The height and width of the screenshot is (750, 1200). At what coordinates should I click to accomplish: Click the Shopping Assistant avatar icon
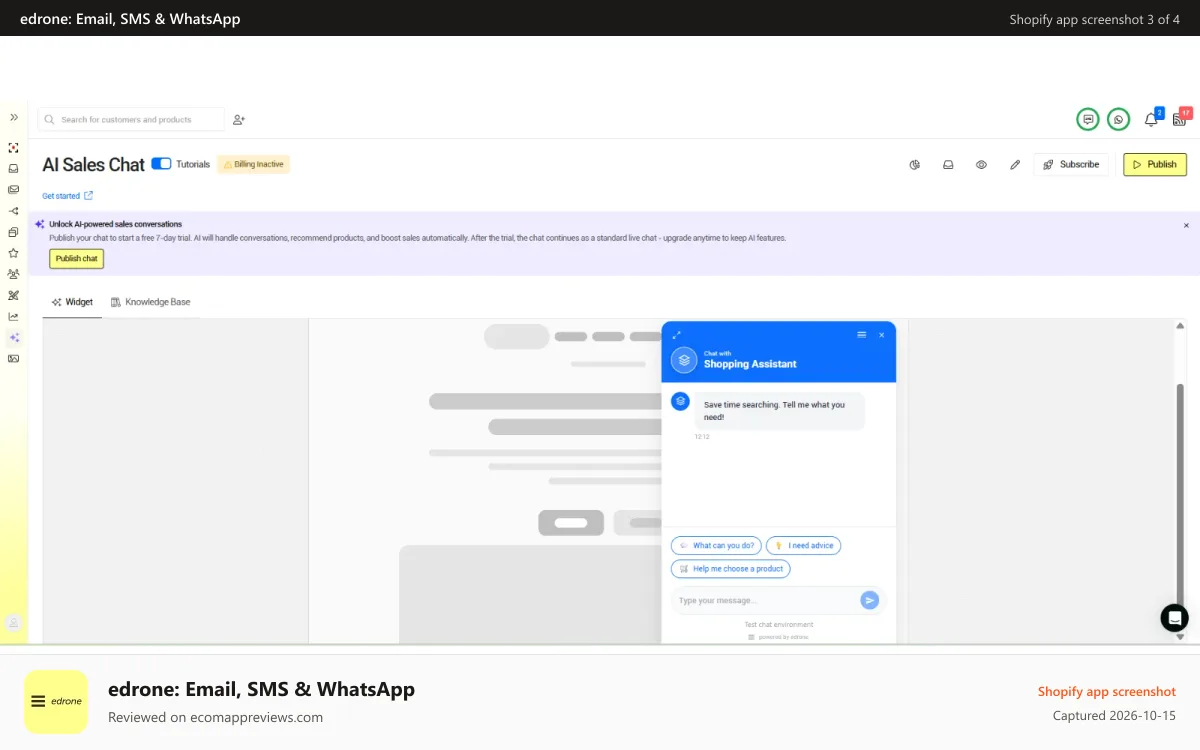[x=684, y=359]
